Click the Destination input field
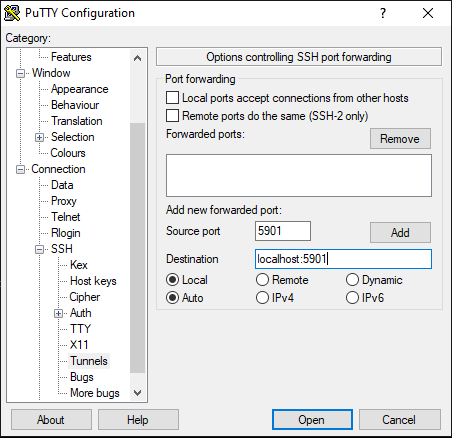Viewport: 452px width, 438px height. 343,259
